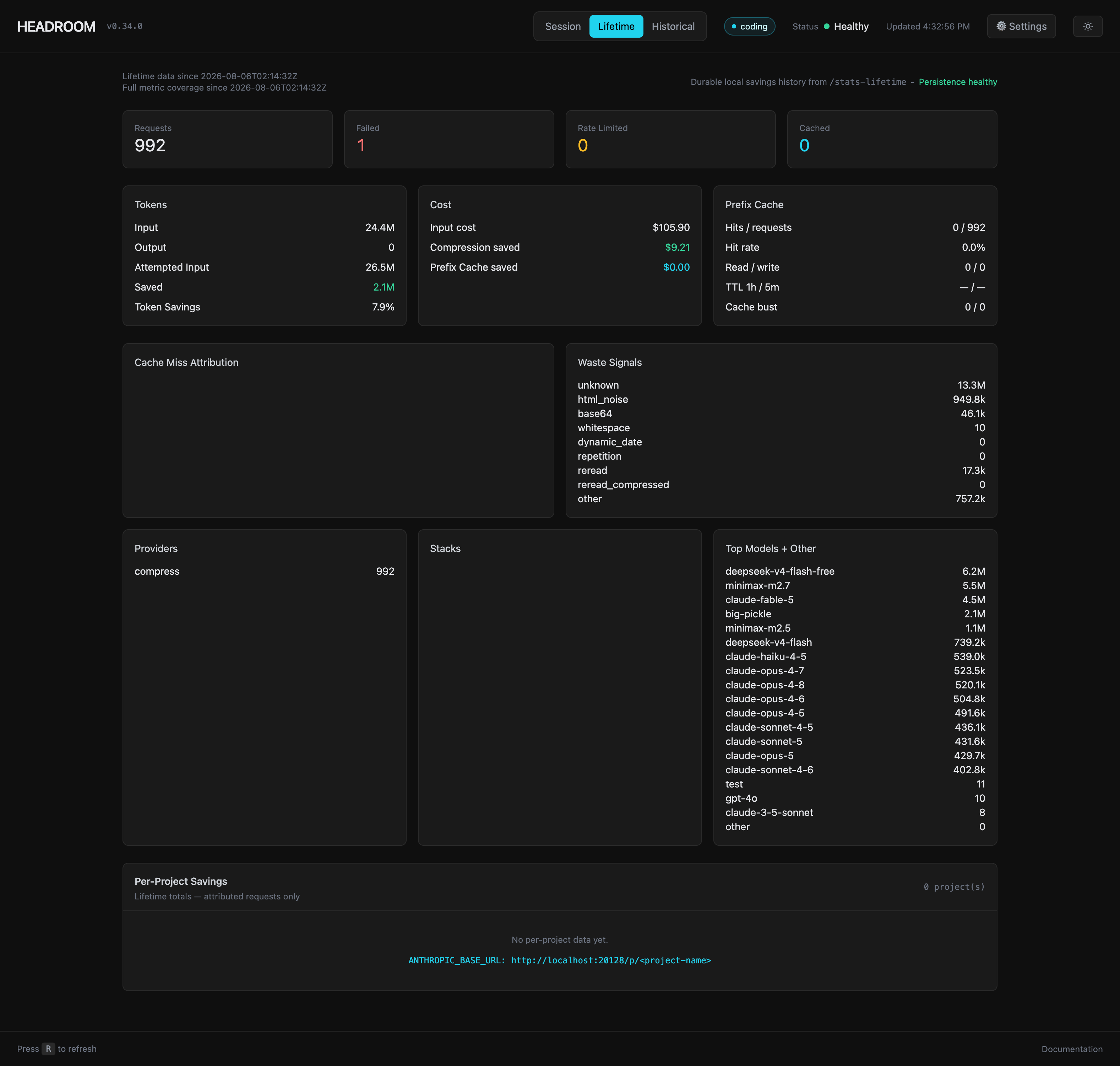Click the R key refresh hint
Image resolution: width=1120 pixels, height=1066 pixels.
[x=48, y=1048]
